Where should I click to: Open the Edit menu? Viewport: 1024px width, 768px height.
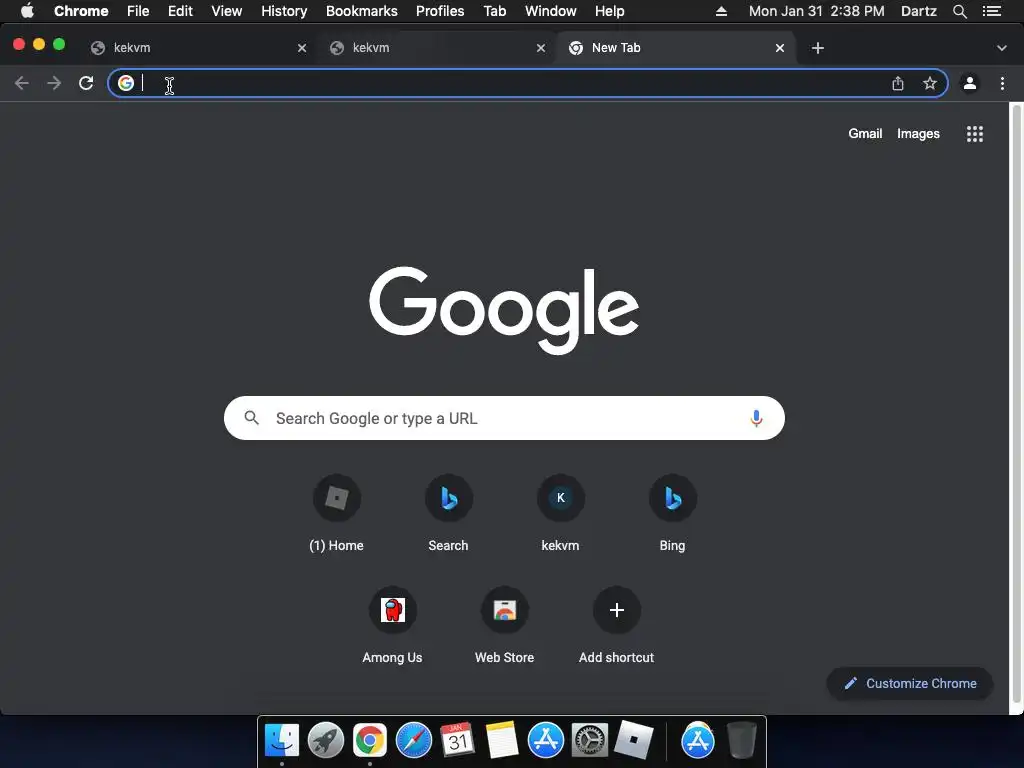click(x=180, y=11)
